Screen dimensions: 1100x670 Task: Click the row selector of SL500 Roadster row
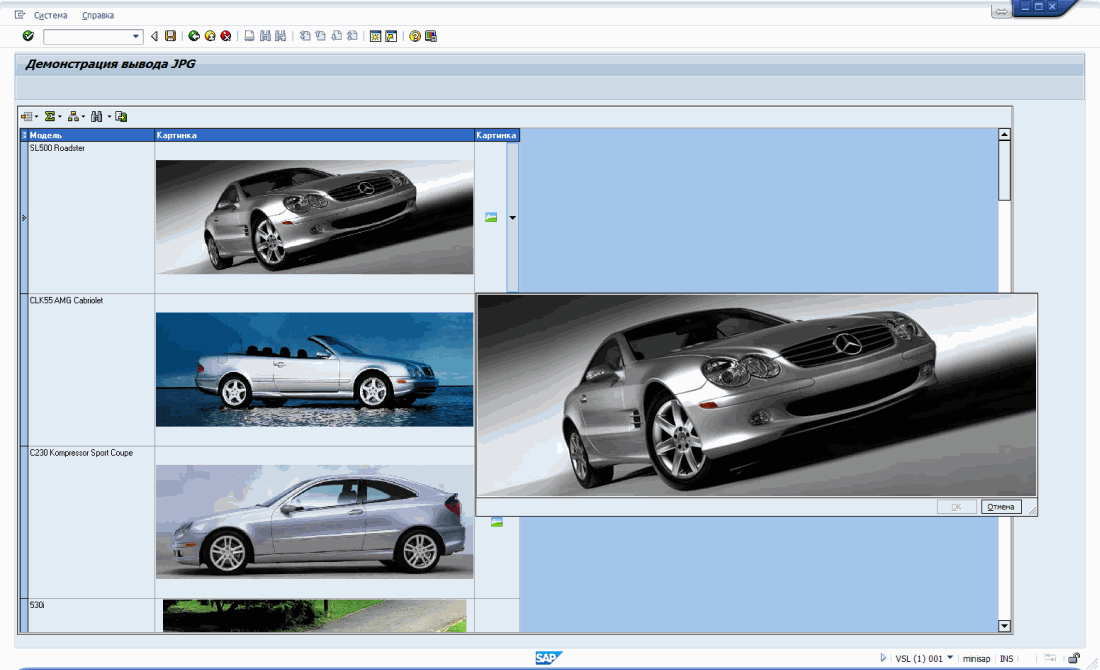tap(24, 217)
